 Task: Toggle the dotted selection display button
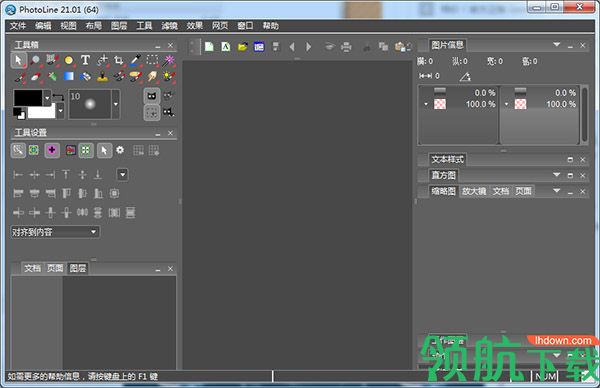click(152, 113)
